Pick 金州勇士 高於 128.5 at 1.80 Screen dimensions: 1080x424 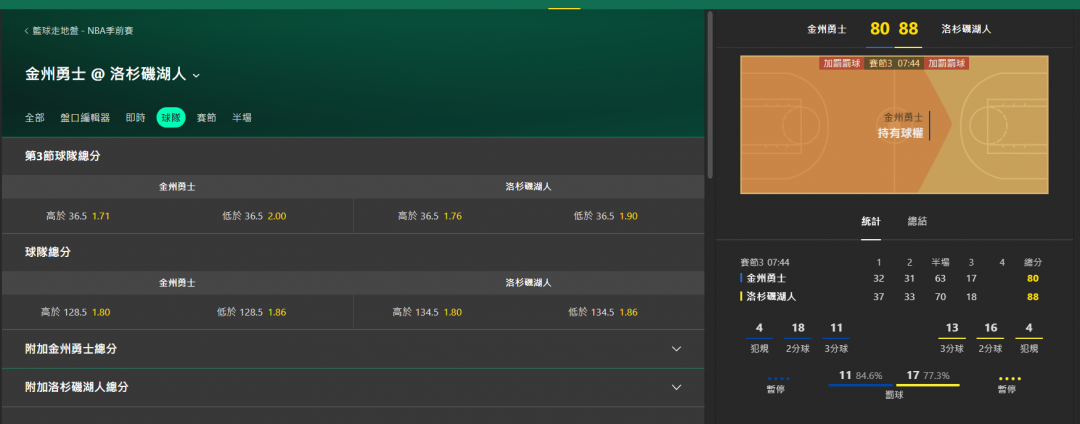pyautogui.click(x=75, y=312)
